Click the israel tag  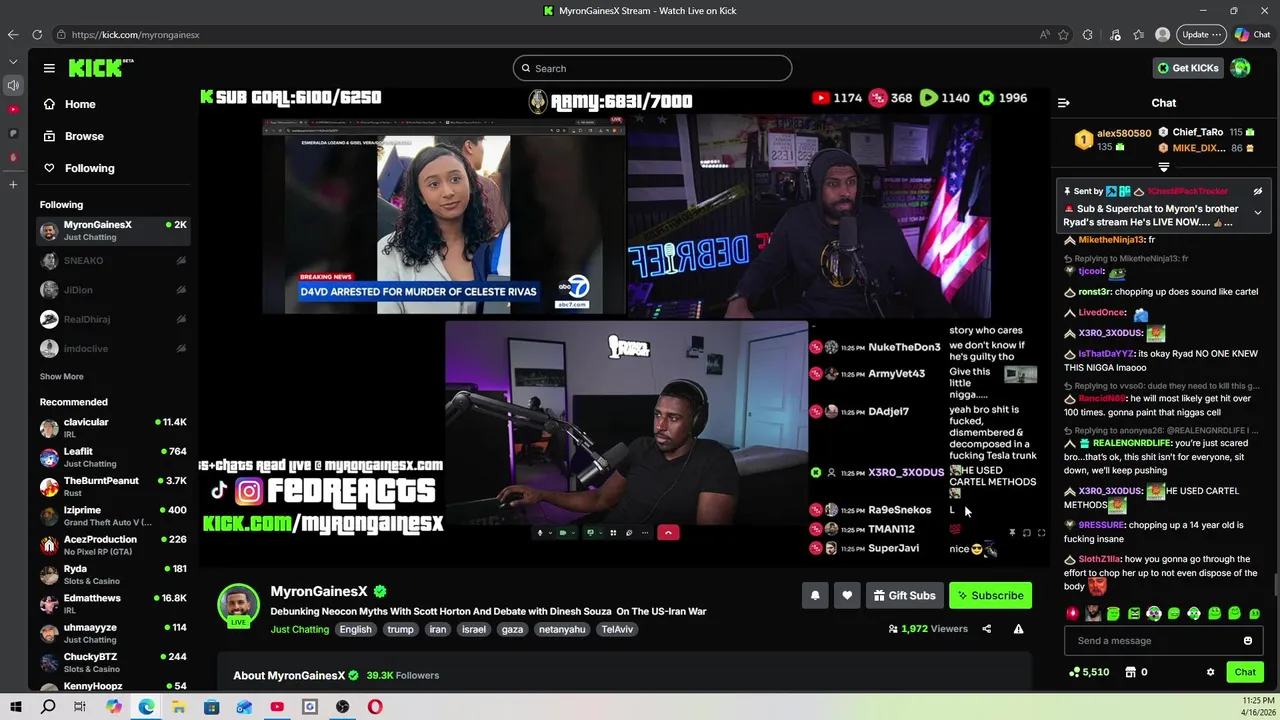(x=474, y=629)
